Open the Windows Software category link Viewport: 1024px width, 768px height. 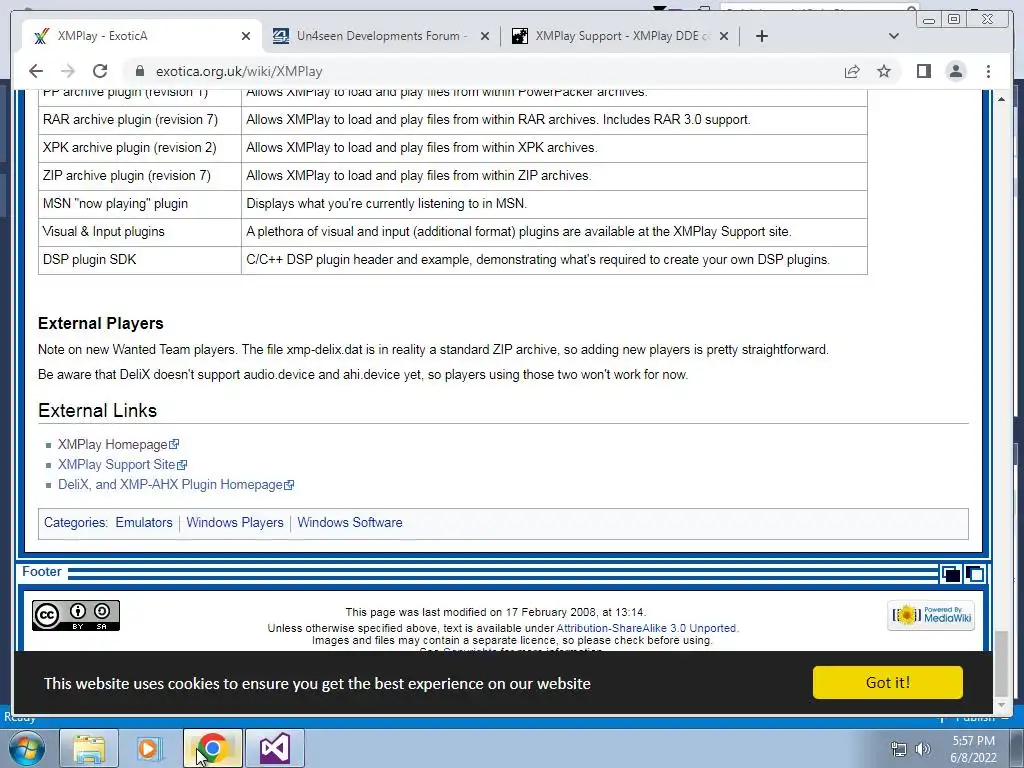pyautogui.click(x=349, y=522)
